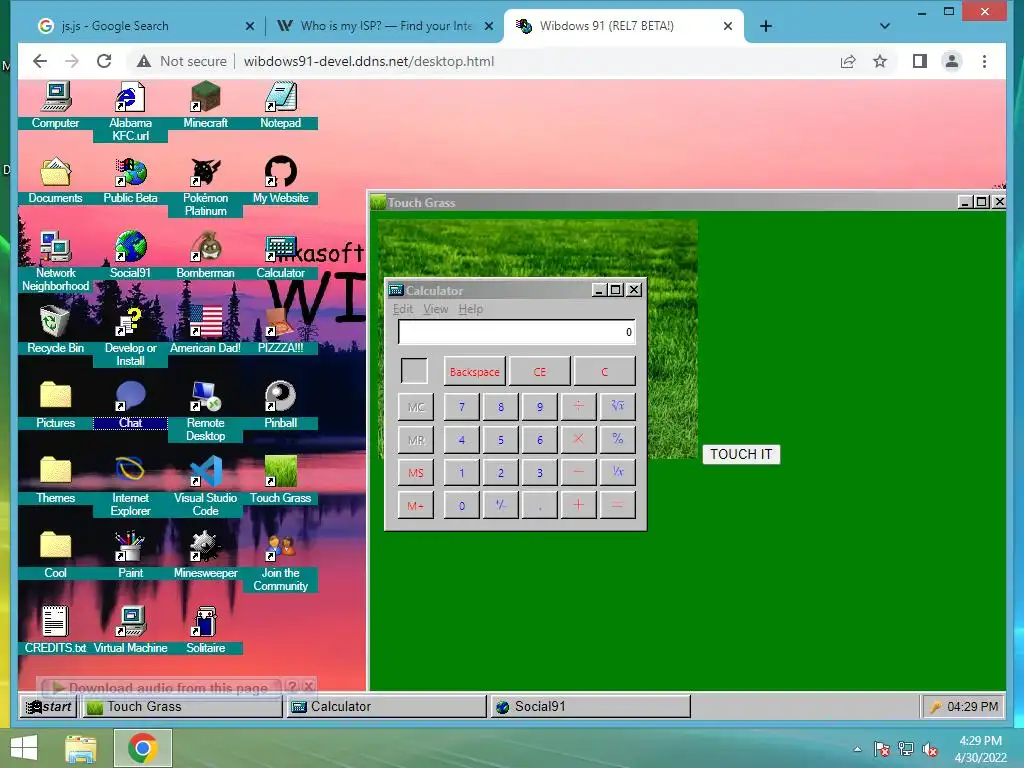The width and height of the screenshot is (1024, 768).
Task: Click the calculator 7 key
Action: coord(462,407)
